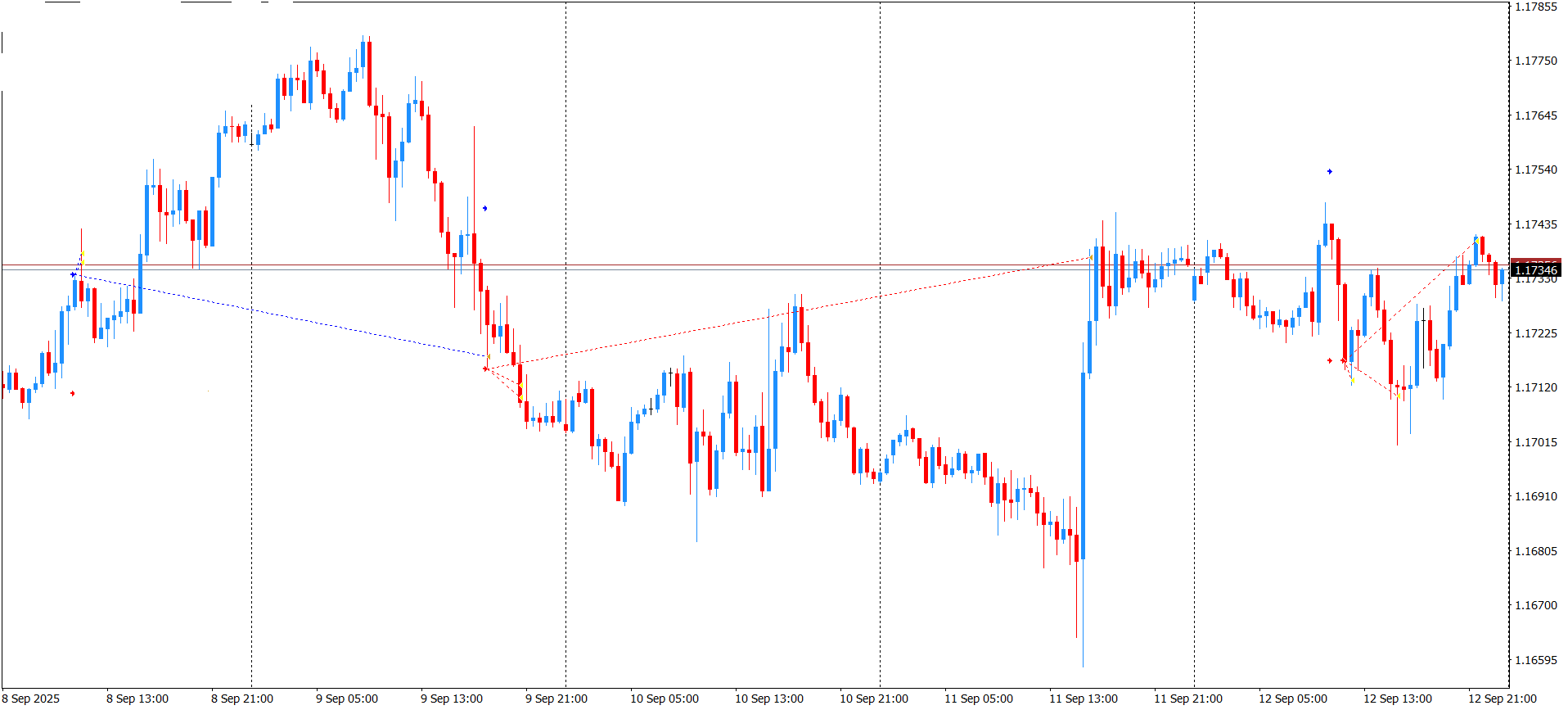Click the 1.16910 price axis label
The width and height of the screenshot is (1568, 710).
point(1536,496)
